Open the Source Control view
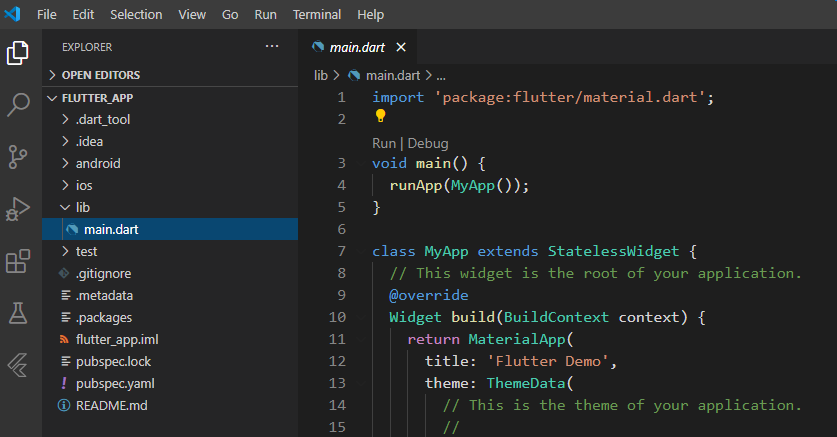This screenshot has height=437, width=837. click(18, 157)
